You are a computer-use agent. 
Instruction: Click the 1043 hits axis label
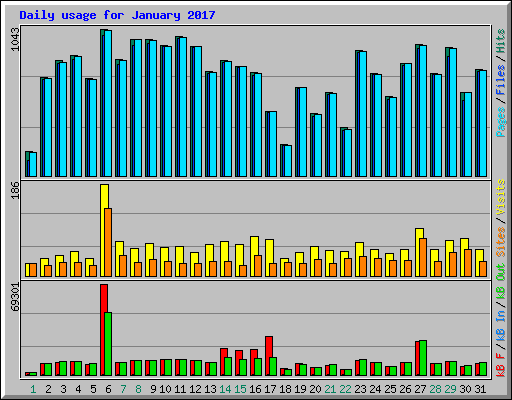15,39
